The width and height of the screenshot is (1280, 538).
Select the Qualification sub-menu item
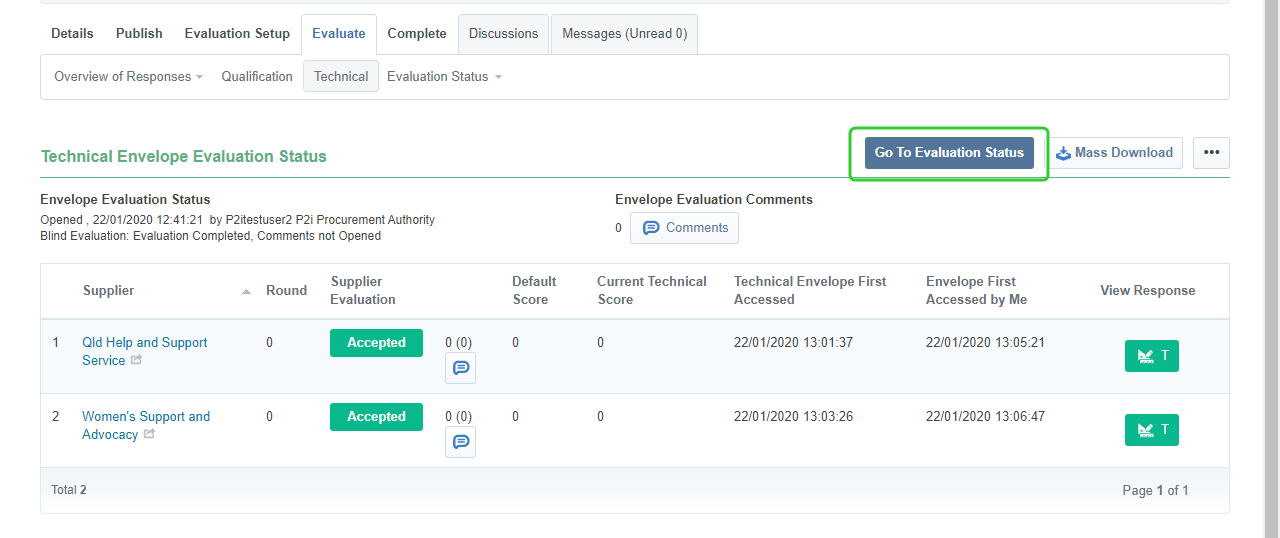pos(257,77)
